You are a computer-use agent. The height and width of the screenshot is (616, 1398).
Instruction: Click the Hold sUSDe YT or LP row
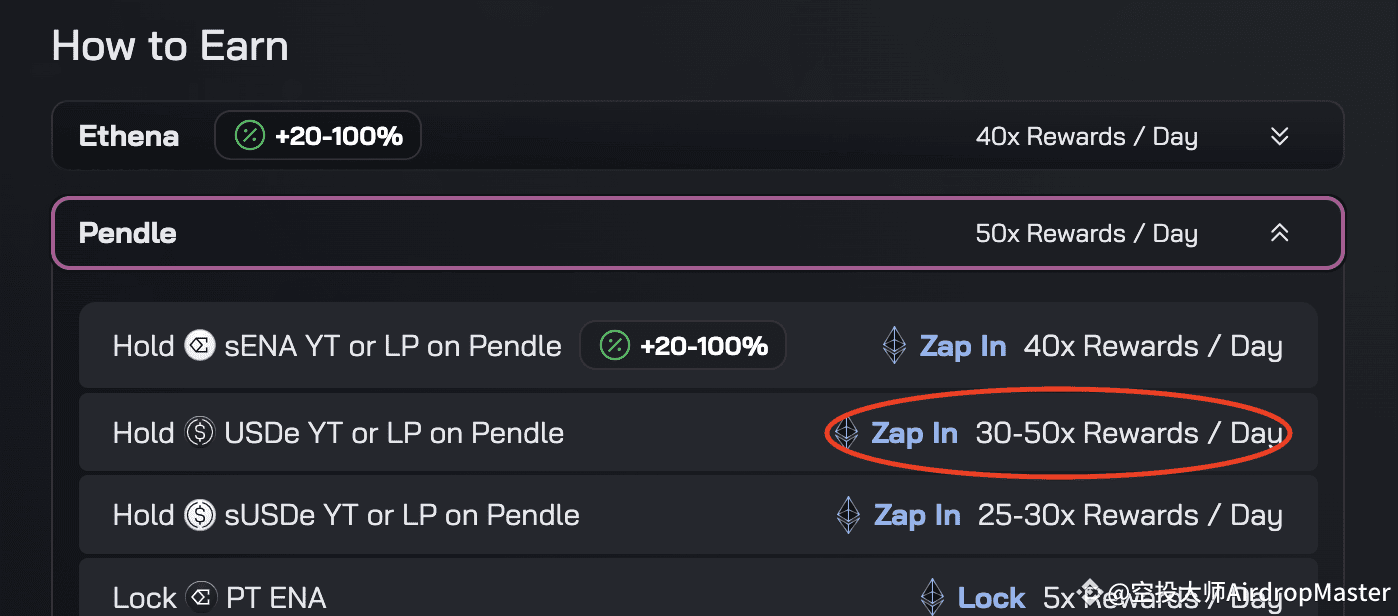pos(698,515)
